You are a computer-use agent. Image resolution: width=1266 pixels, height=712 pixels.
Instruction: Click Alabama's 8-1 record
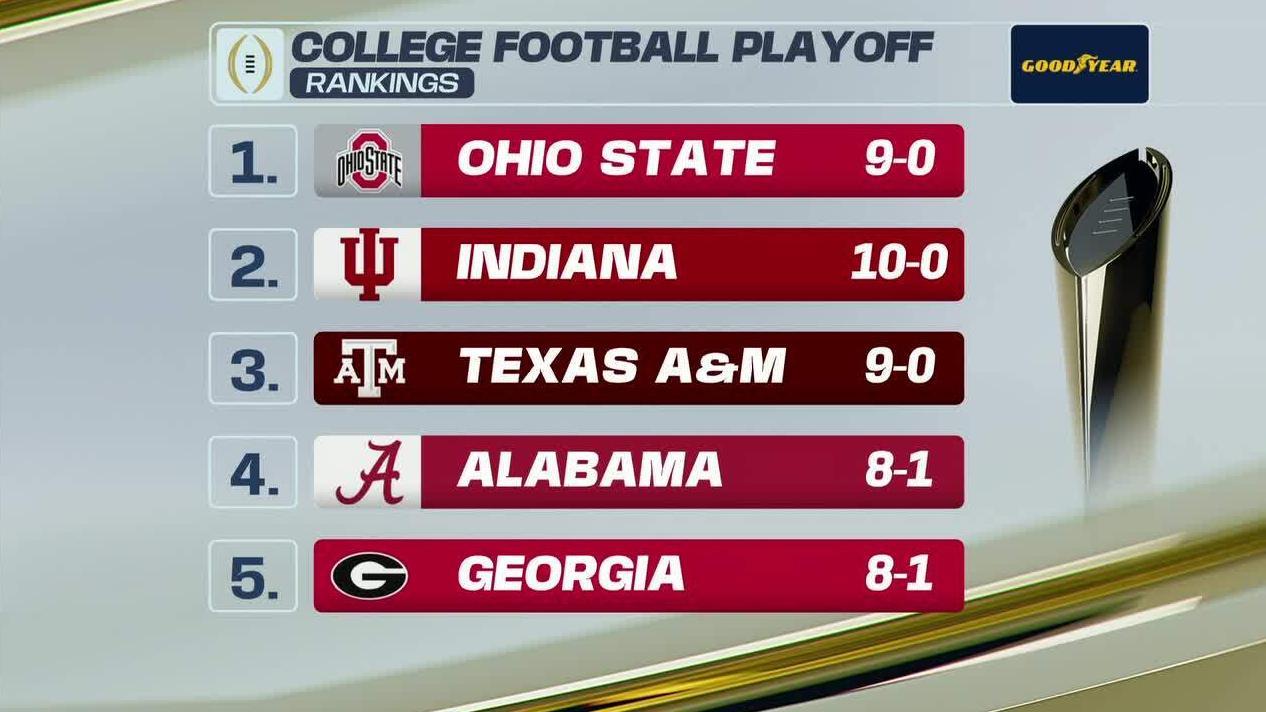click(x=899, y=472)
